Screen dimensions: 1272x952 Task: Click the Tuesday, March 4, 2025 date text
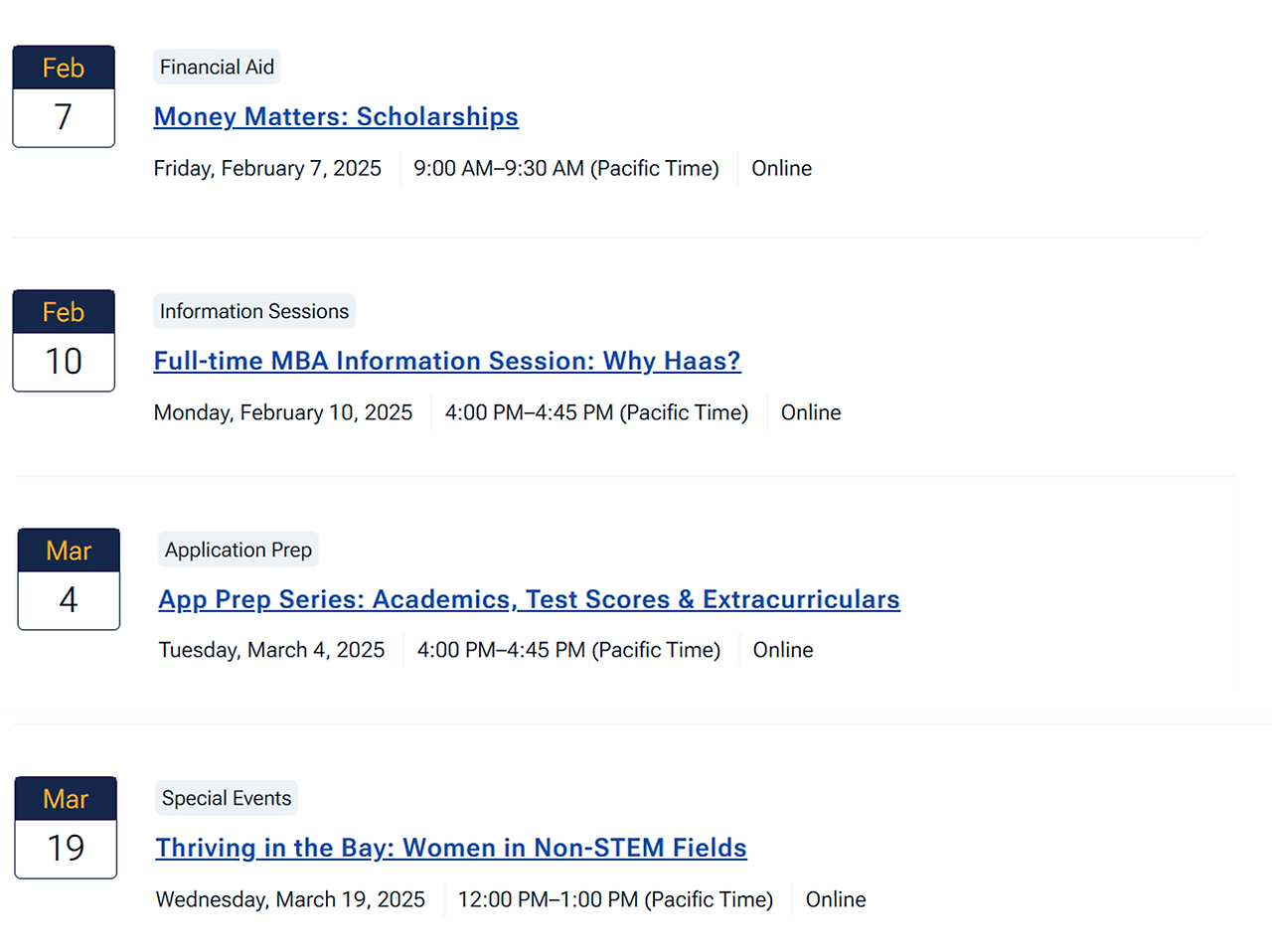click(271, 651)
